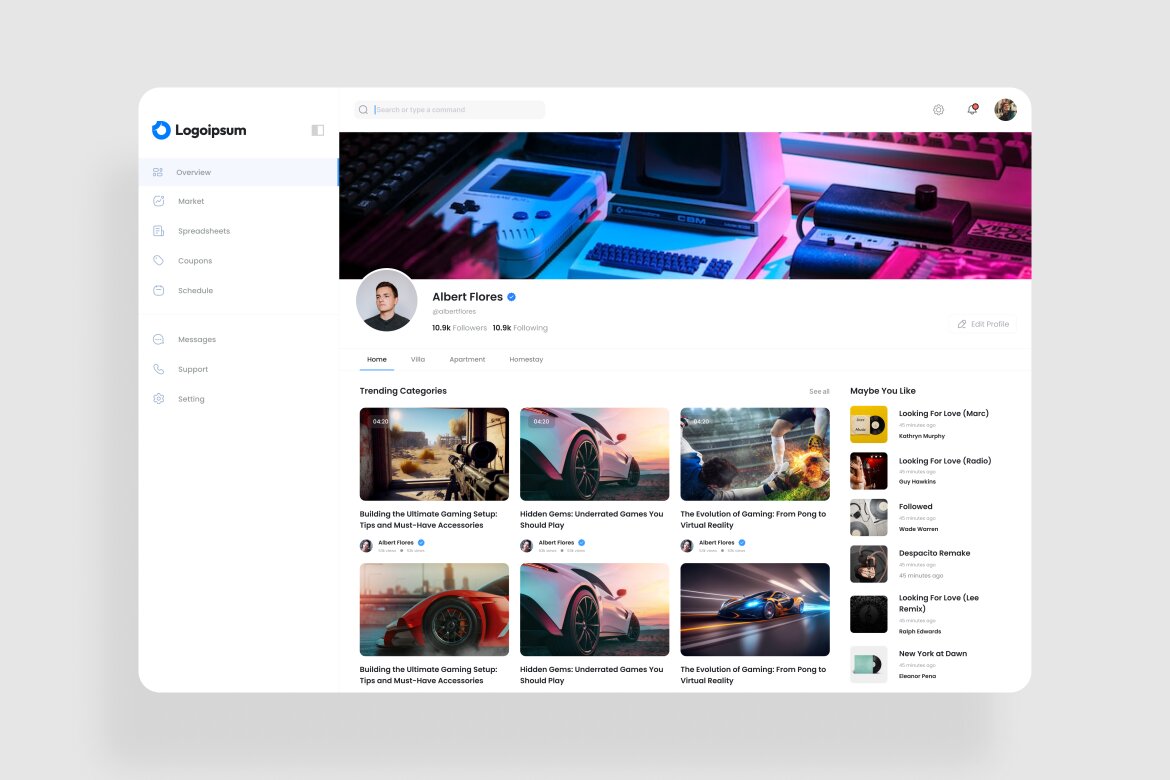
Task: Click the 10.9k Followers count
Action: [459, 327]
